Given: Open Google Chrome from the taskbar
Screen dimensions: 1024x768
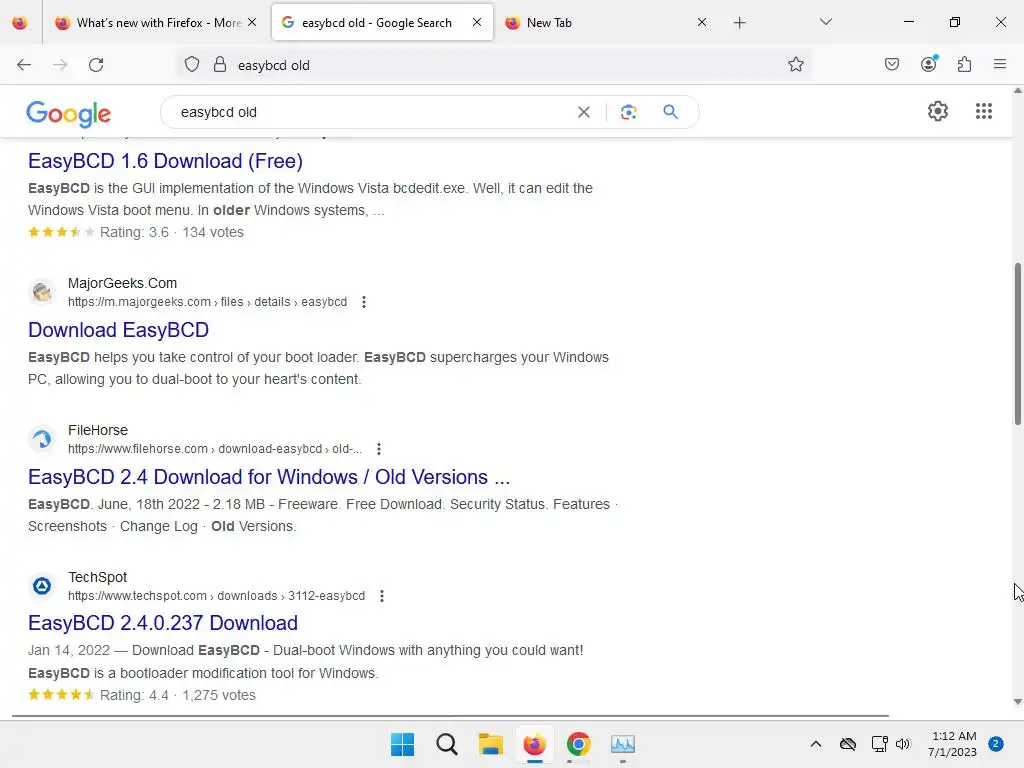Looking at the screenshot, I should point(579,744).
